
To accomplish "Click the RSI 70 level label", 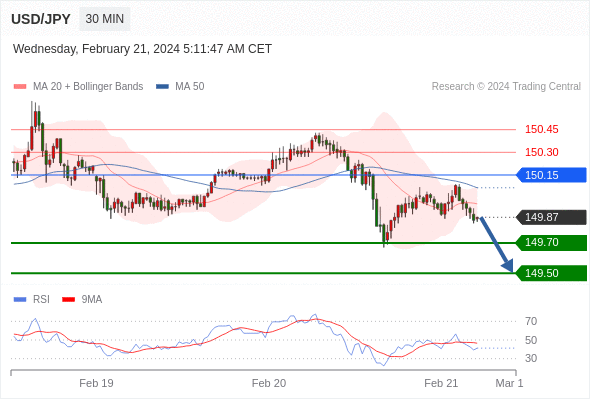I will (531, 321).
